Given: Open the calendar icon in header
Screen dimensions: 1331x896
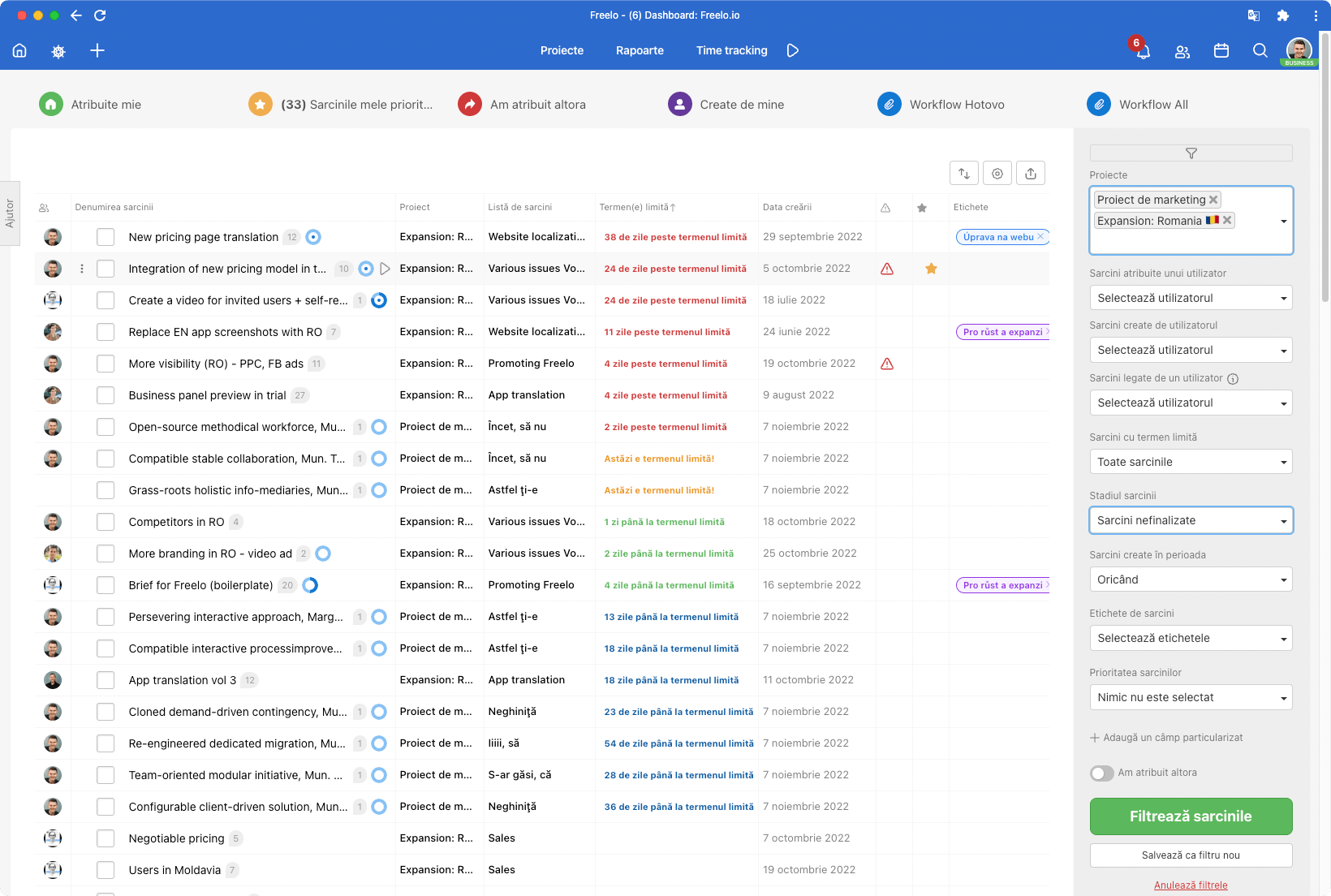Looking at the screenshot, I should [x=1221, y=50].
